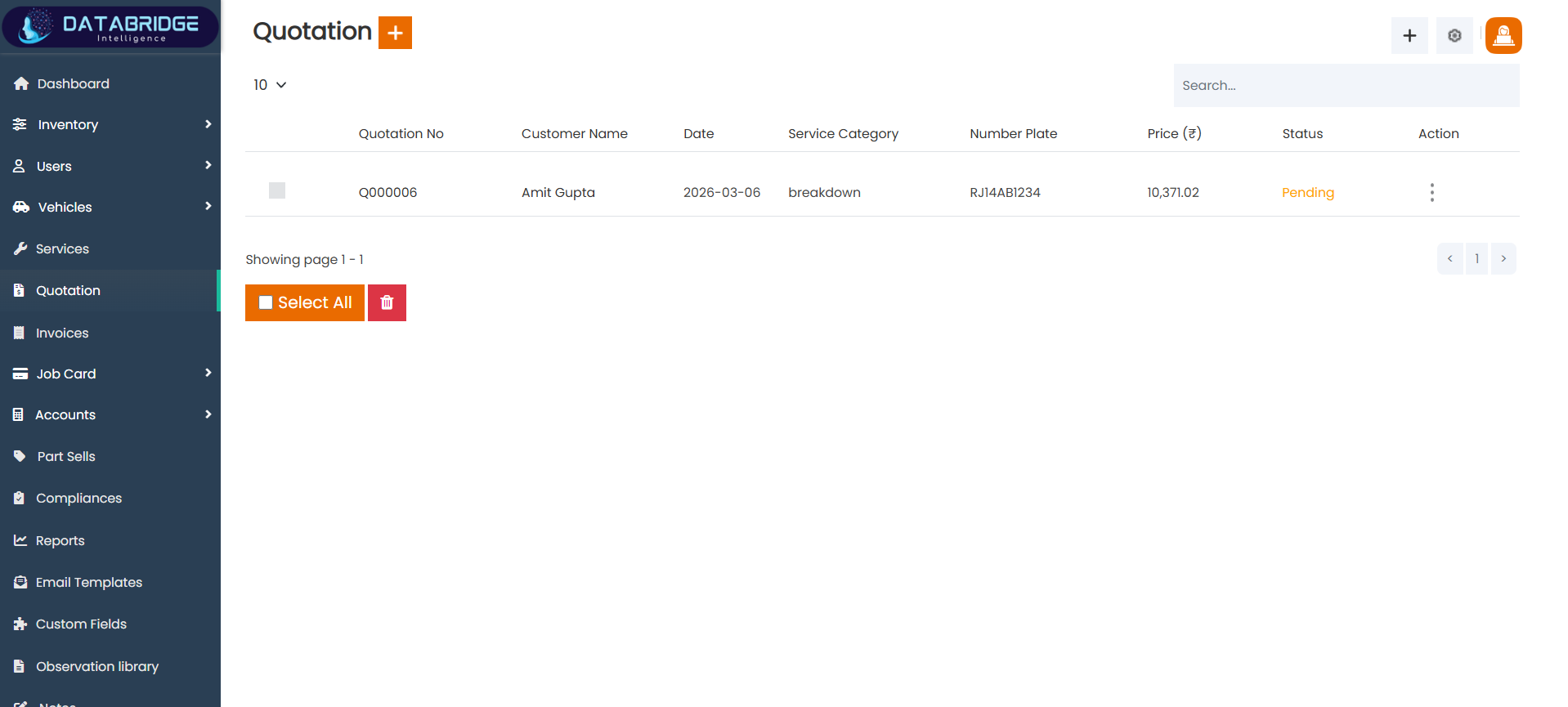The image size is (1568, 707).
Task: Click the Email Templates envelope icon
Action: [20, 582]
